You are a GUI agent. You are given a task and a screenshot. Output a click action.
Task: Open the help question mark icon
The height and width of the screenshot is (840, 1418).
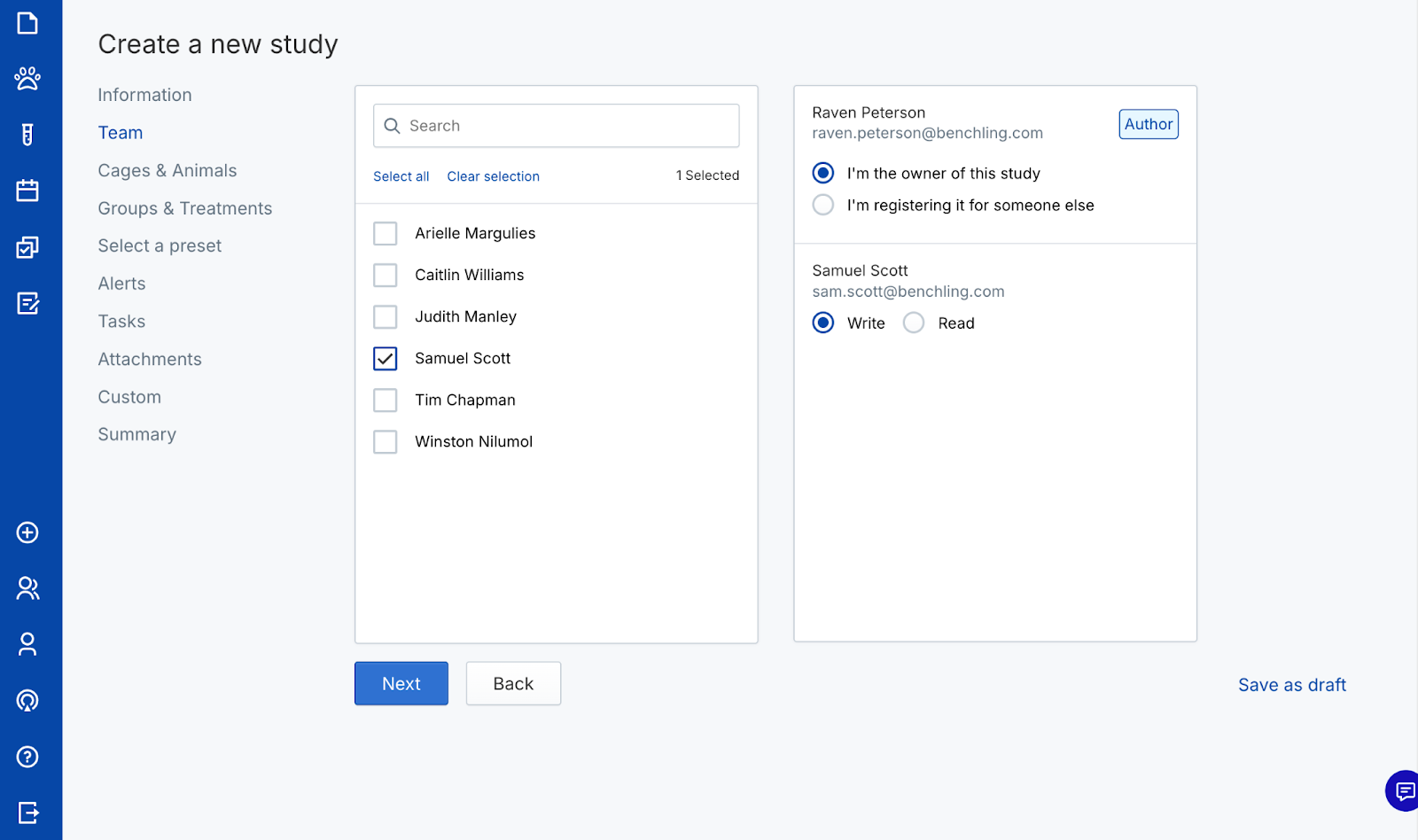27,757
